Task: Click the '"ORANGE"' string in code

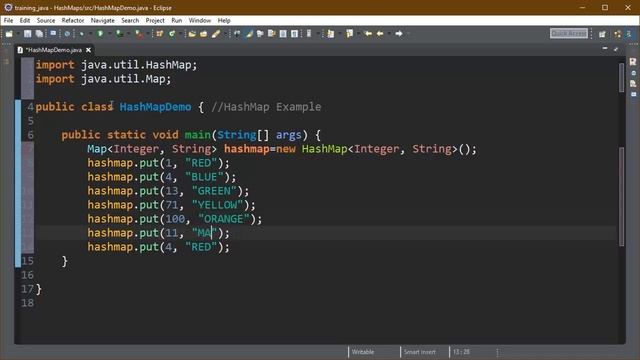Action: pos(224,219)
